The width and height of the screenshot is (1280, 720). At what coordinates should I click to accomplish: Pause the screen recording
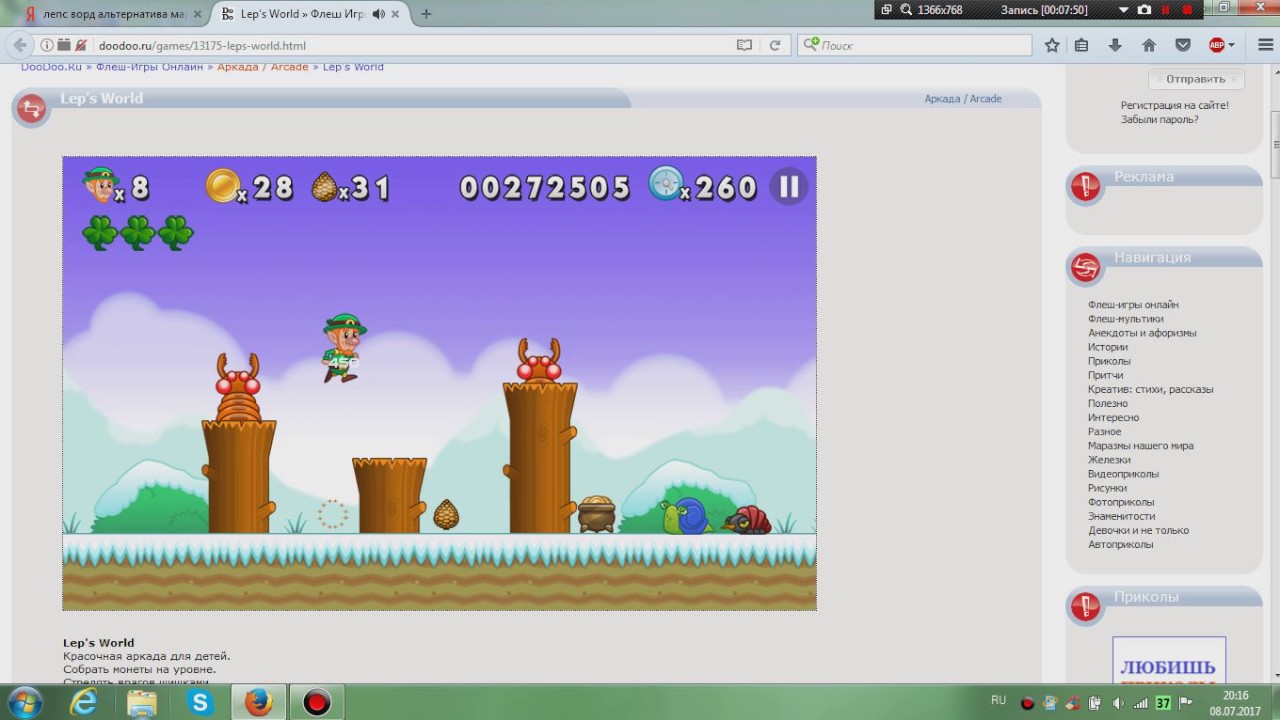click(x=1165, y=10)
